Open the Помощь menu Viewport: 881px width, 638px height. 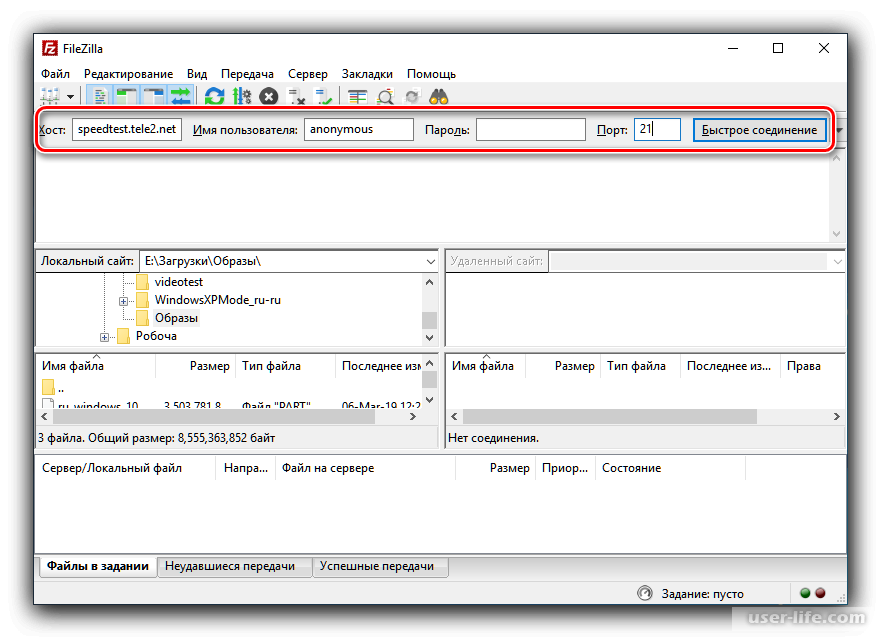coord(431,74)
